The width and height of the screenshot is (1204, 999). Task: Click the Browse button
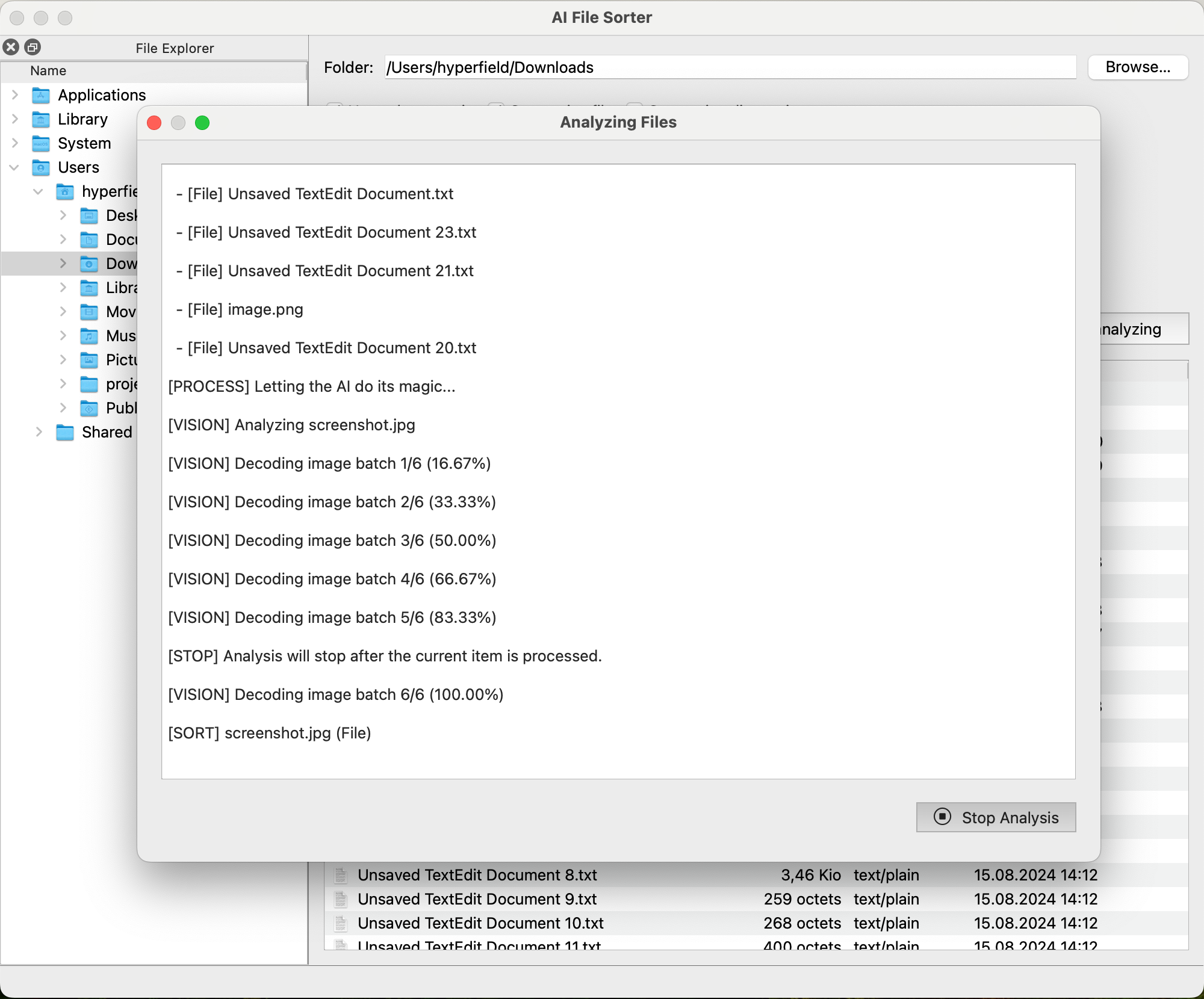[1137, 67]
